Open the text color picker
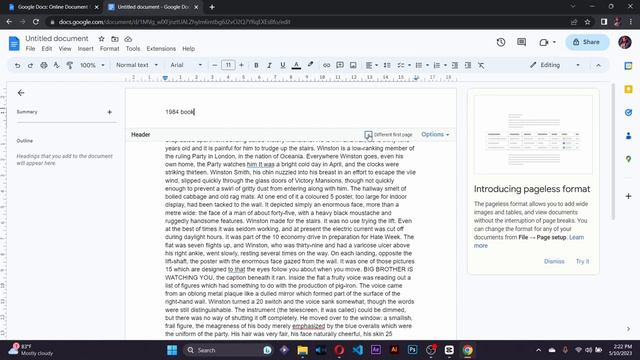This screenshot has width=640, height=360. [296, 65]
